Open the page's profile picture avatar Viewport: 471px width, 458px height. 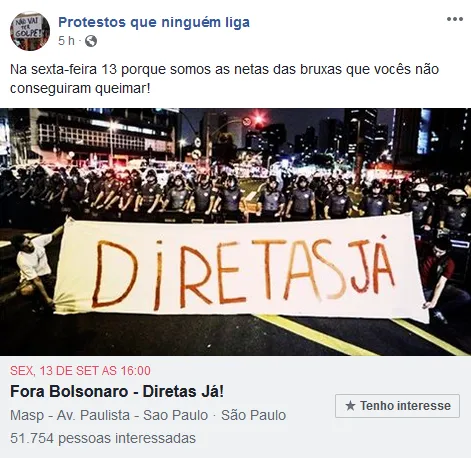tap(30, 31)
